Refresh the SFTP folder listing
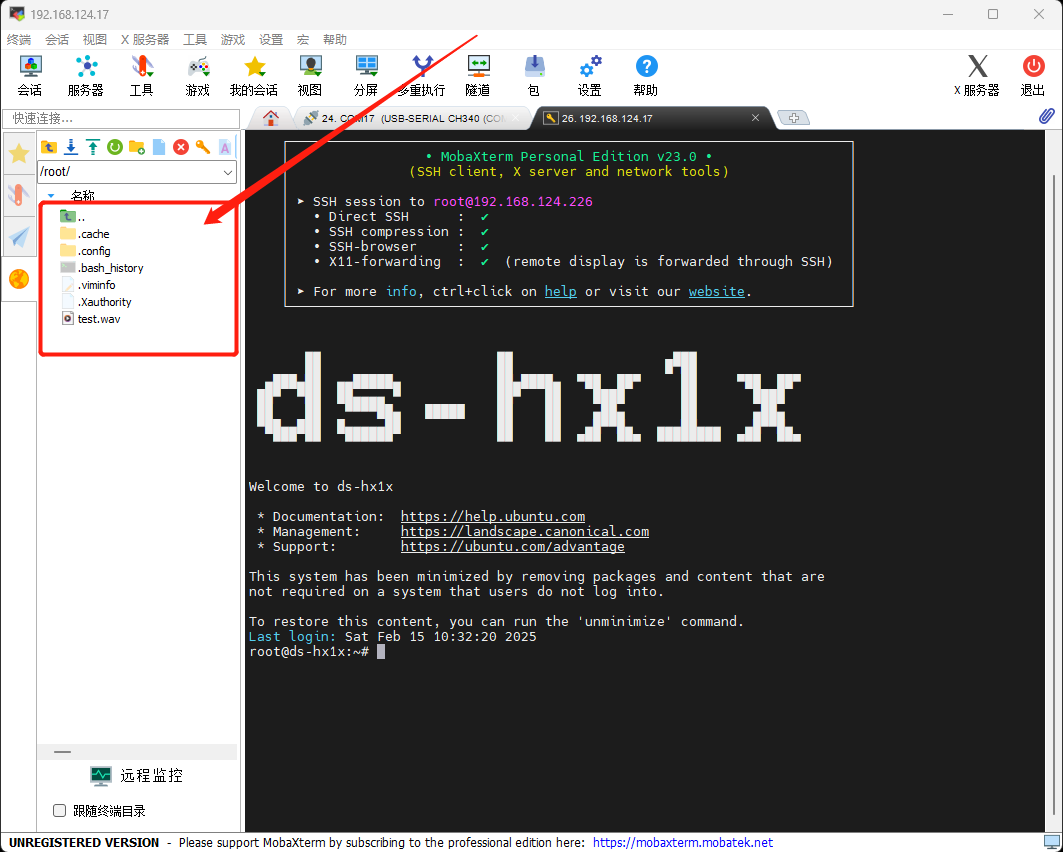This screenshot has height=852, width=1063. coord(115,147)
